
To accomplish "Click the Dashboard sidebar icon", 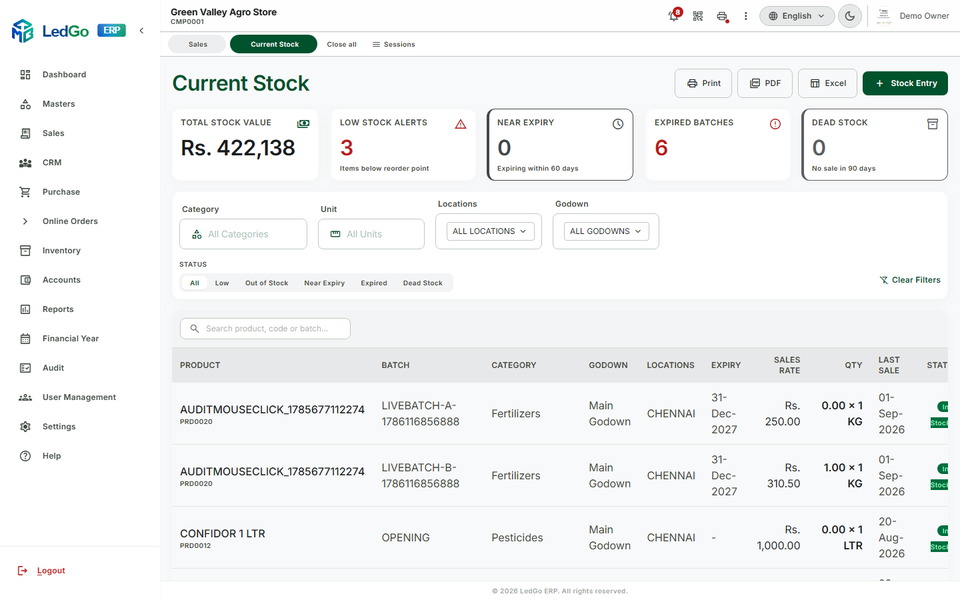I will tap(25, 75).
